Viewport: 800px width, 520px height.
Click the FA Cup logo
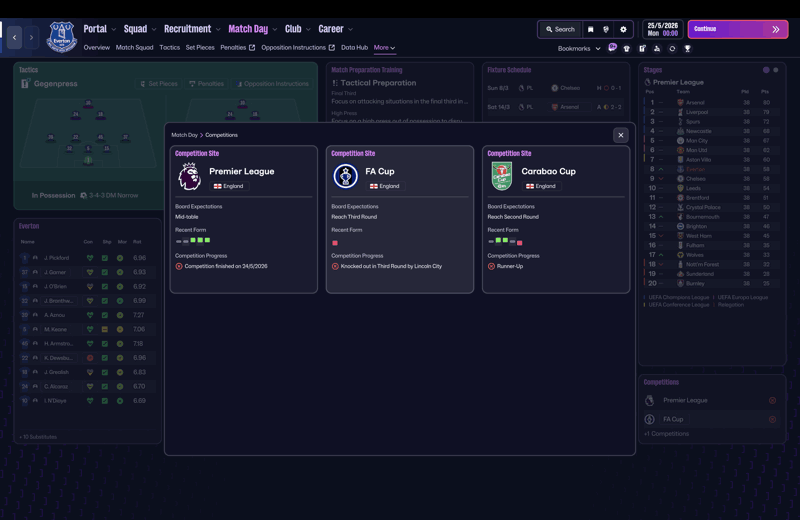click(x=345, y=177)
